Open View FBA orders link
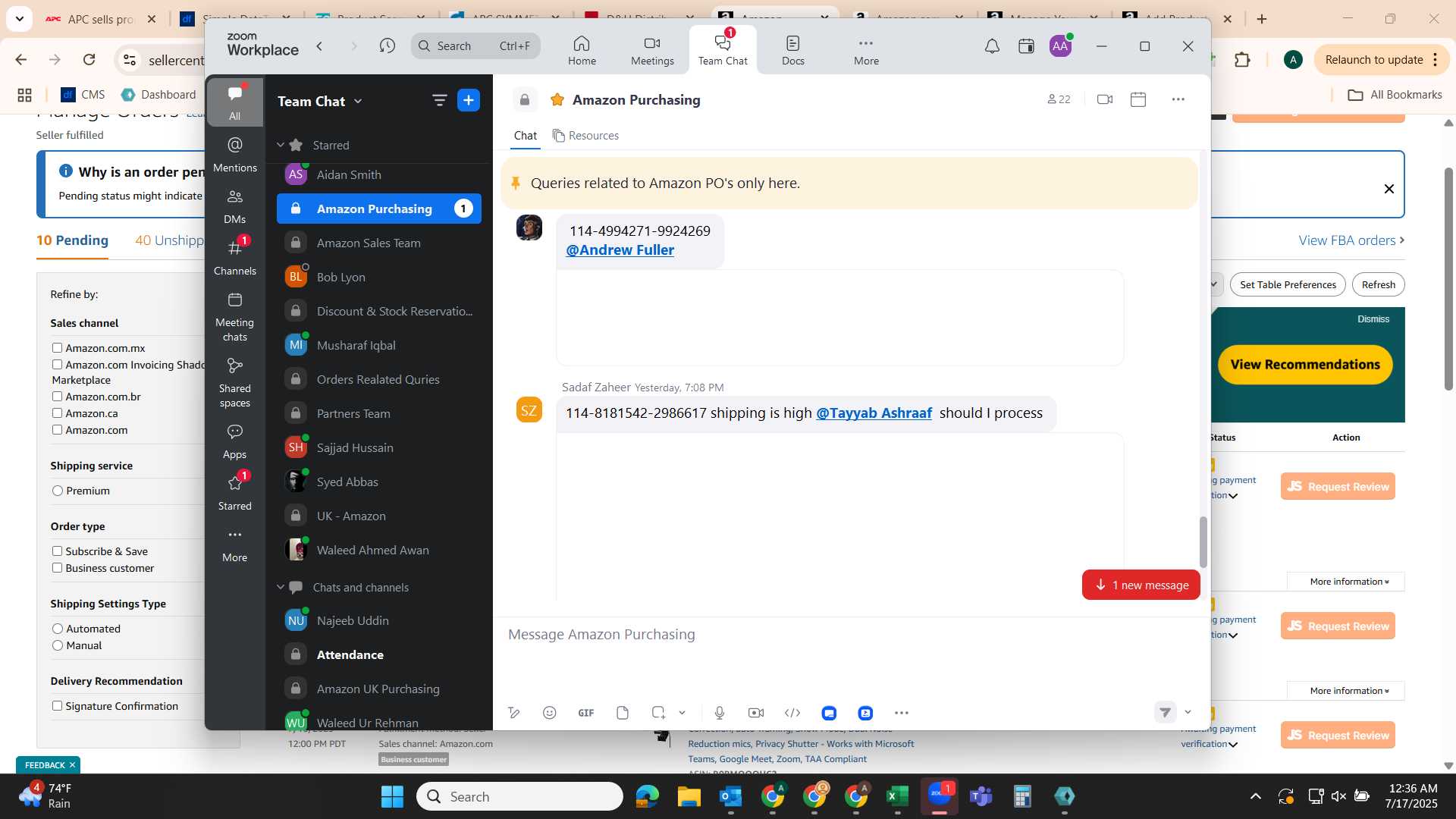Screen dimensions: 1456x819 (x=1351, y=240)
